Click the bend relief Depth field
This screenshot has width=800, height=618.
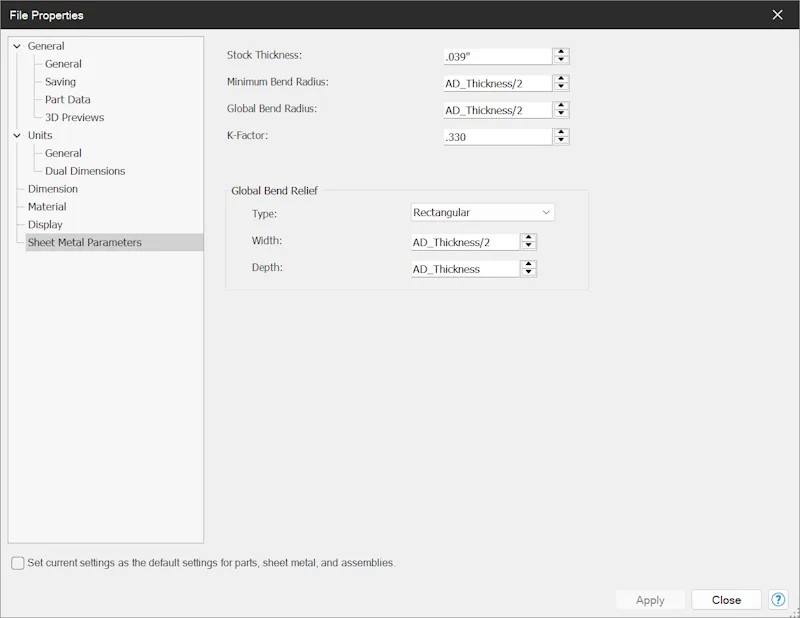(465, 269)
